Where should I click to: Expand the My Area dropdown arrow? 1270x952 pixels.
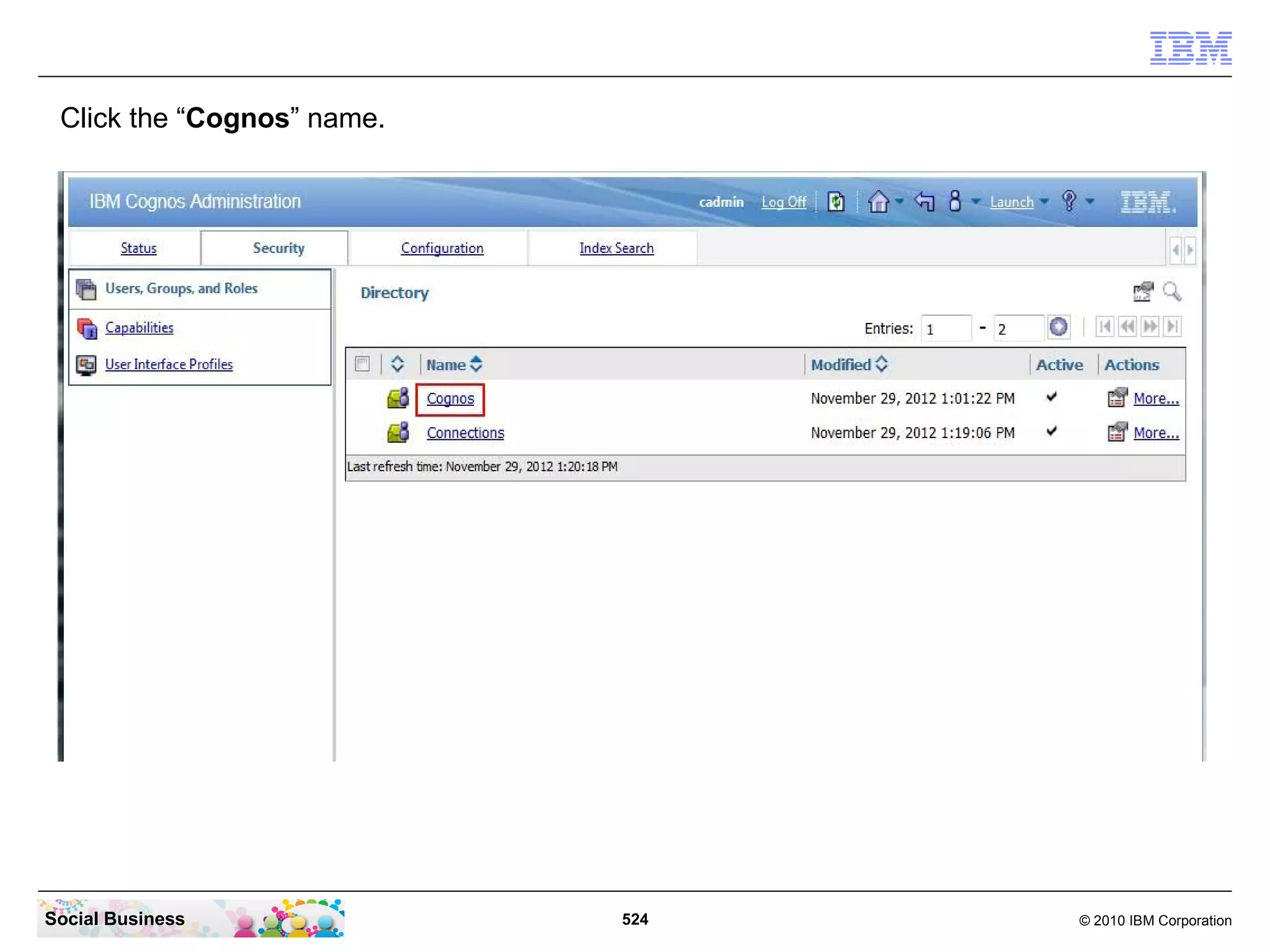click(975, 201)
